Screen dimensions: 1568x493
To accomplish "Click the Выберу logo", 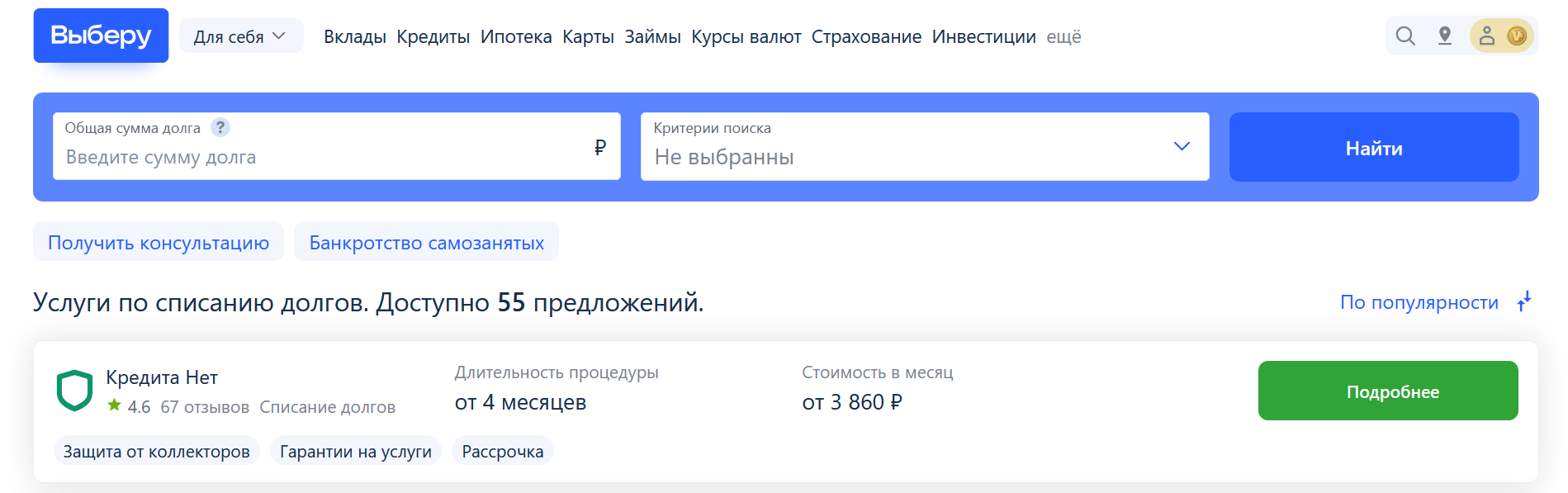I will [x=100, y=35].
